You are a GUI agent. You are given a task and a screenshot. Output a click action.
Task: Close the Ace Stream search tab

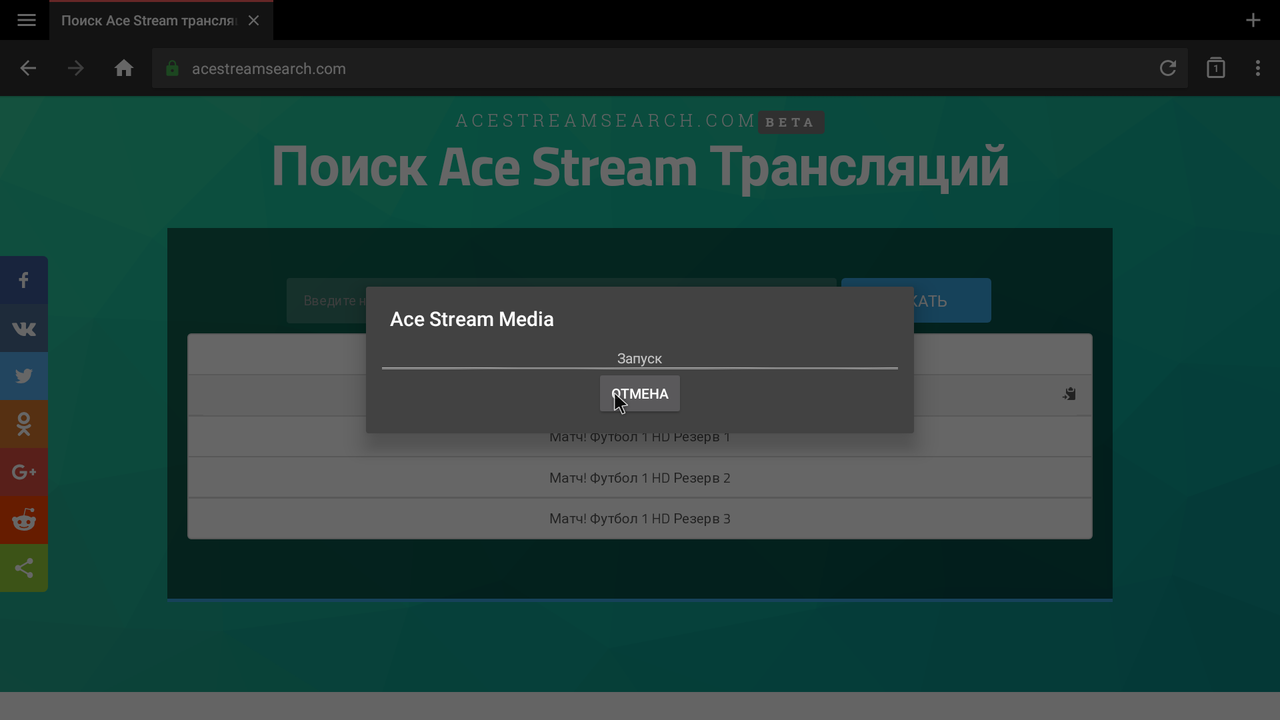tap(253, 20)
